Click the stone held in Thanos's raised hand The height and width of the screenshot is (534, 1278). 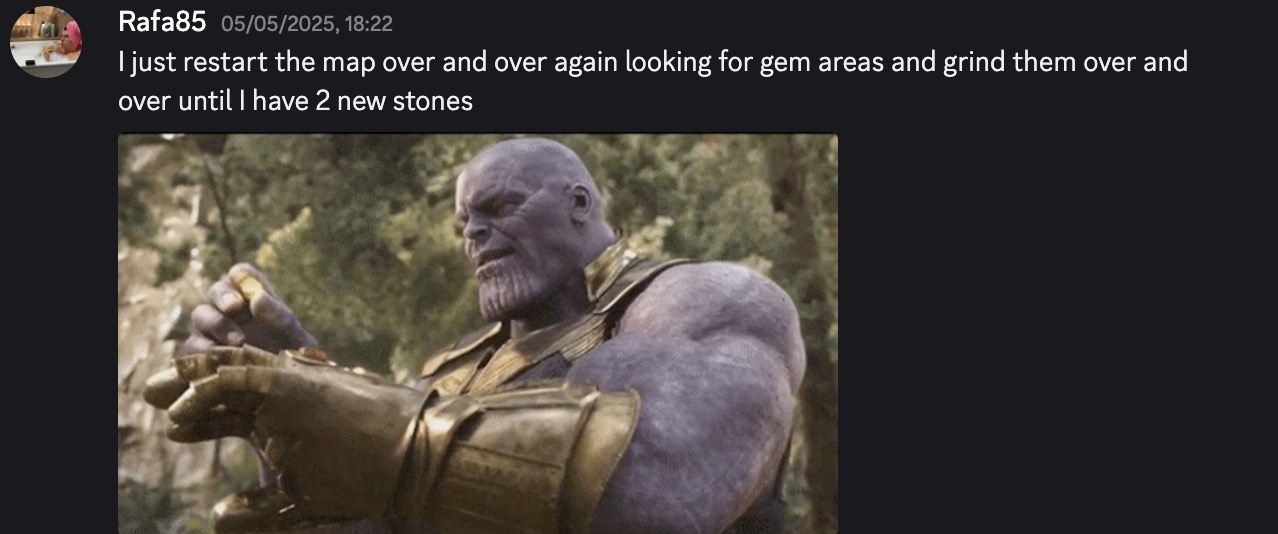point(244,286)
